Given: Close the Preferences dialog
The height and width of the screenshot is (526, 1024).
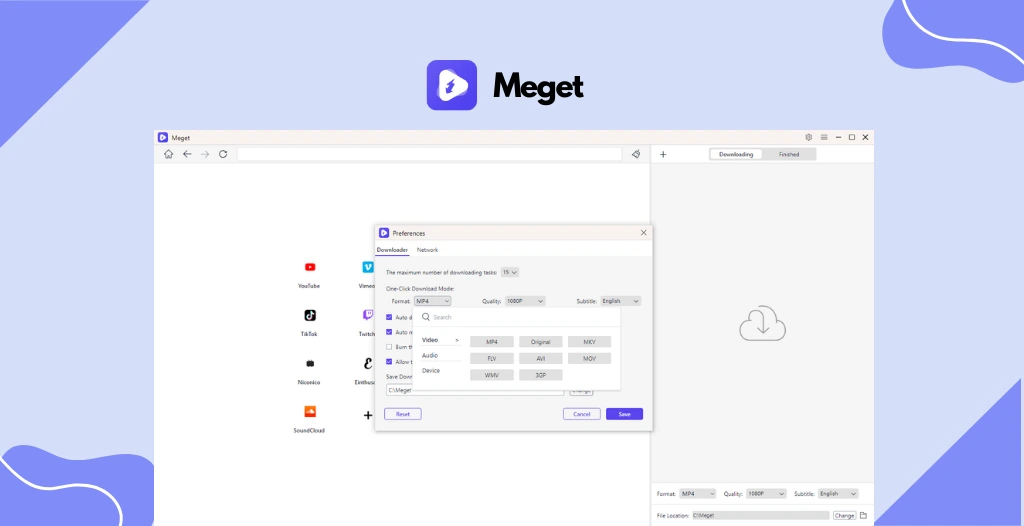Looking at the screenshot, I should [x=643, y=233].
